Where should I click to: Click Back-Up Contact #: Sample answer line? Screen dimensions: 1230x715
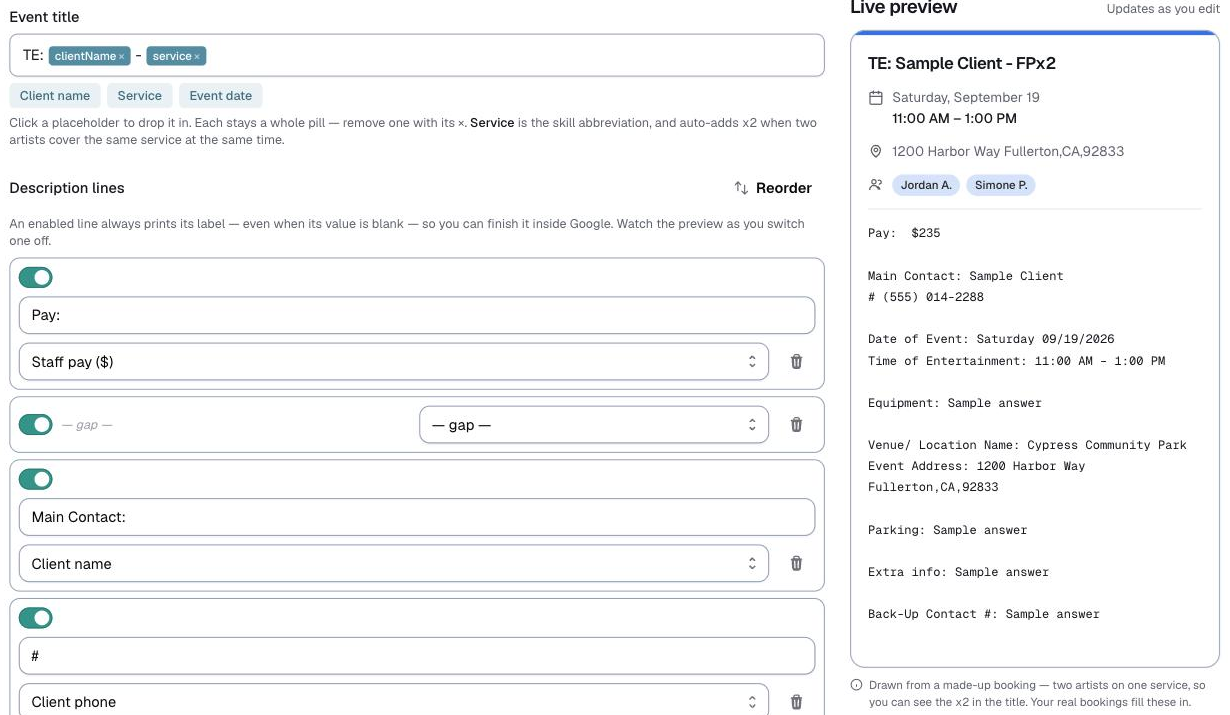click(x=984, y=614)
